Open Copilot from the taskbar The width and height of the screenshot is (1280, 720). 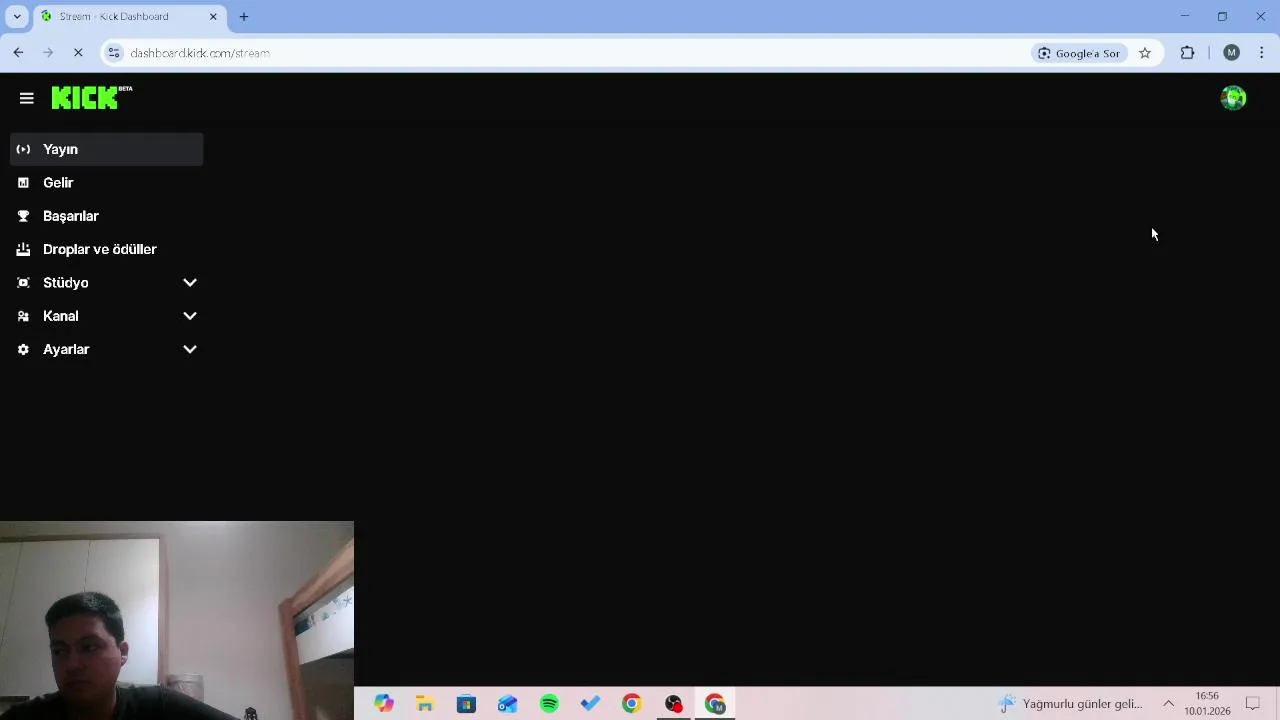tap(384, 704)
